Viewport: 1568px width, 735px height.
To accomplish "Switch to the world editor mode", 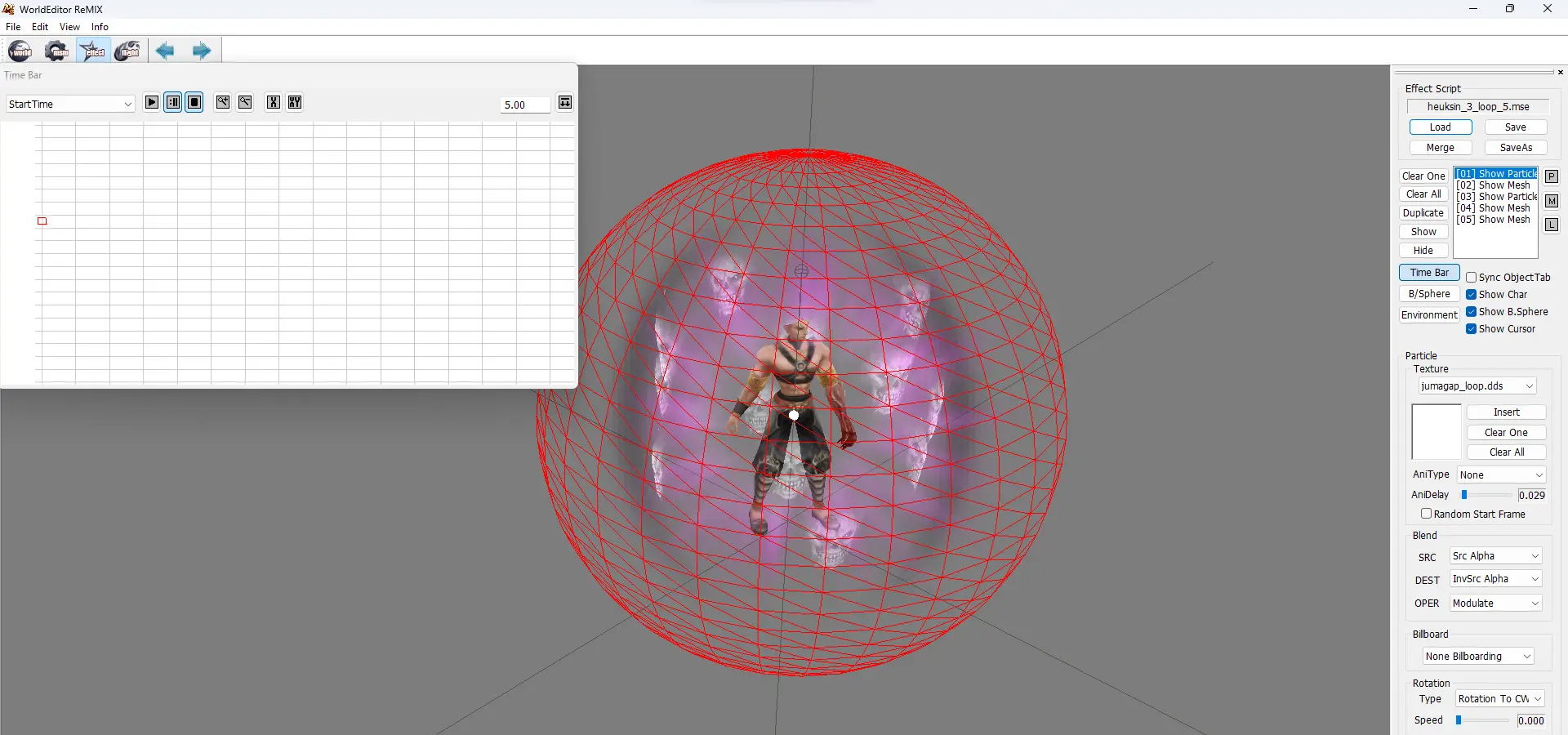I will pos(20,51).
